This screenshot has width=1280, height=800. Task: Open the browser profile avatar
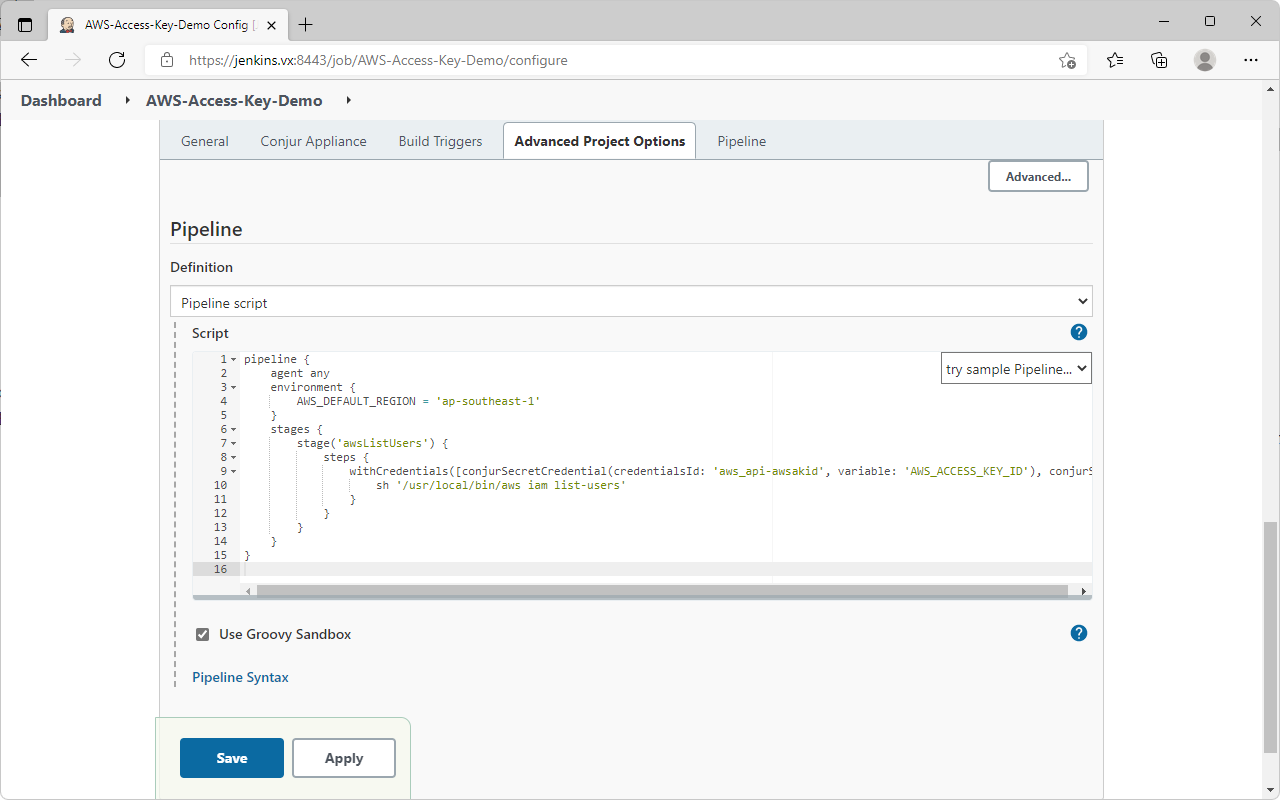click(1205, 60)
